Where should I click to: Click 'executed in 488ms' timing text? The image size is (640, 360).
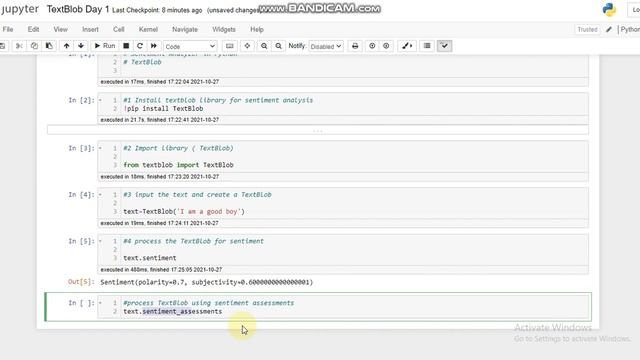click(x=161, y=270)
